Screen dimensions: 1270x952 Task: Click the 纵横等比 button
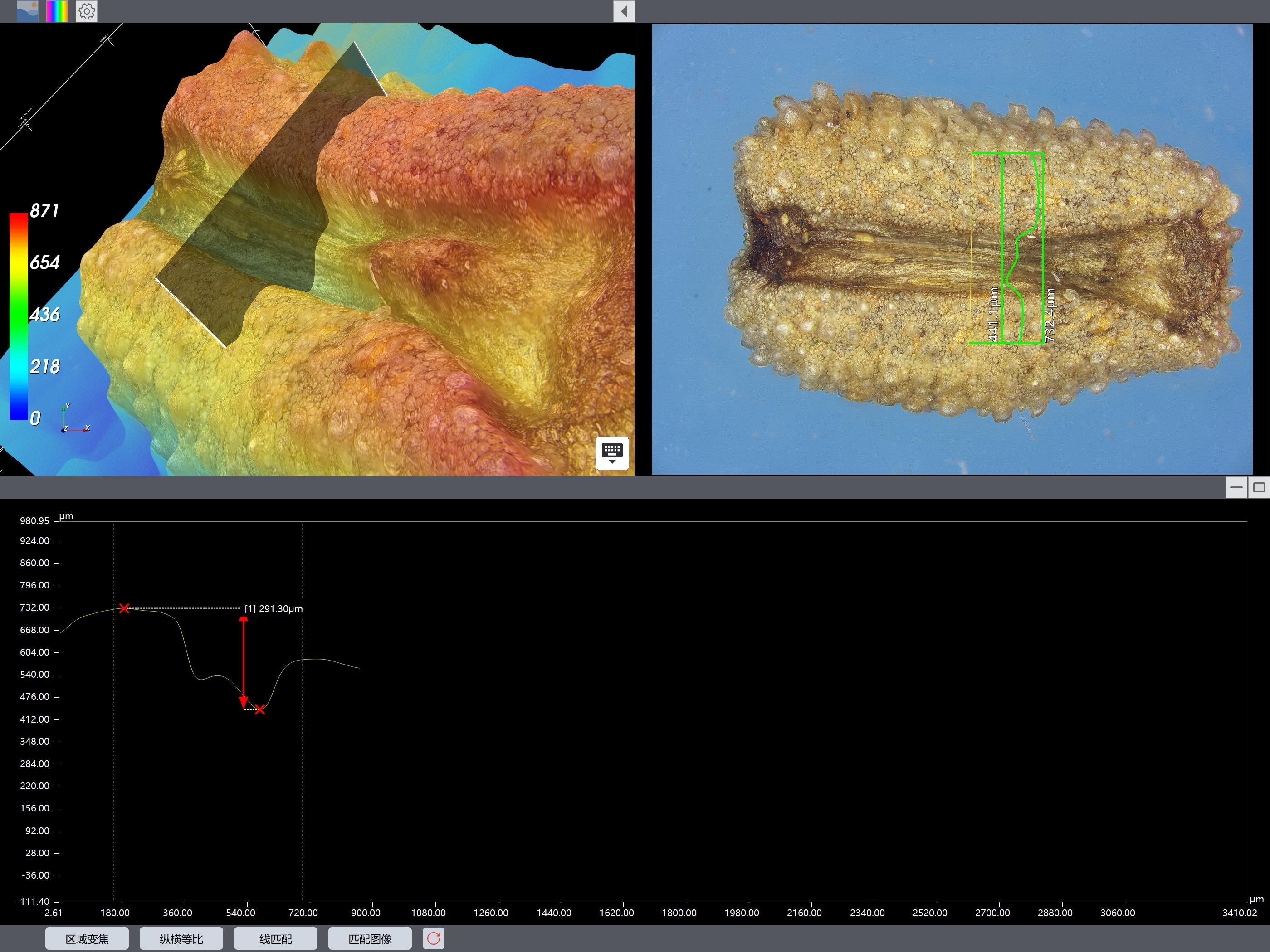pyautogui.click(x=181, y=939)
